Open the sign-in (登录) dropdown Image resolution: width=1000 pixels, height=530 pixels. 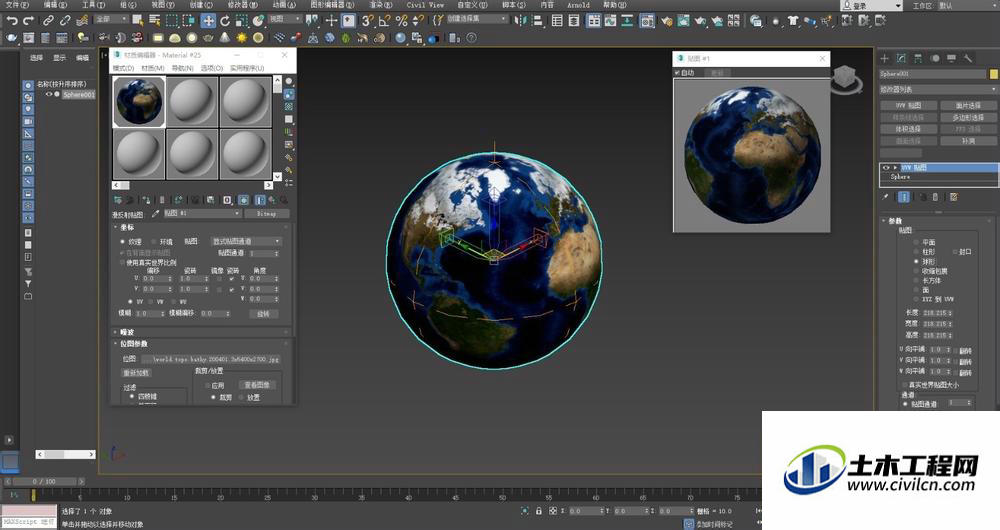click(x=871, y=5)
